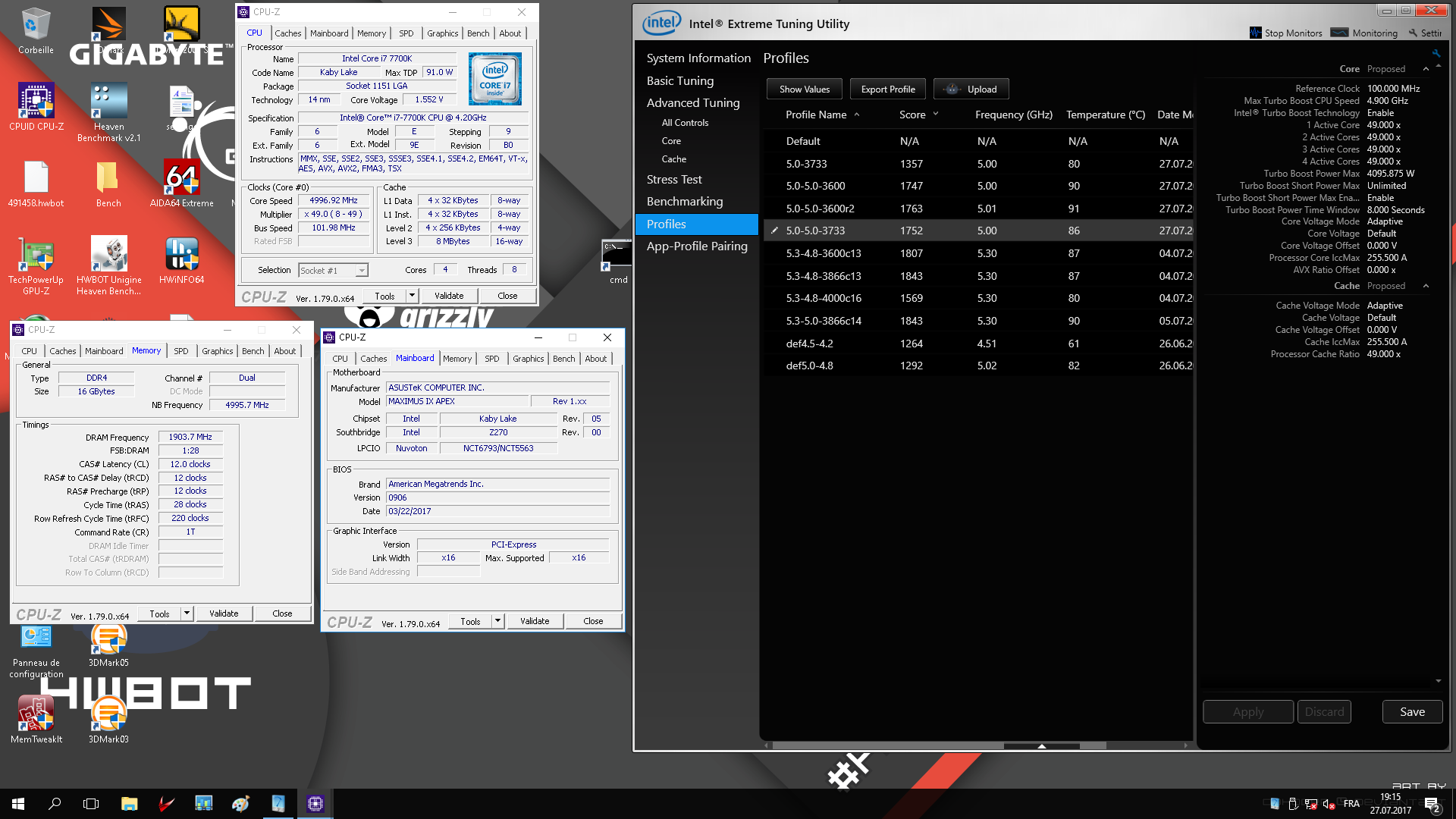Open the Heaven Benchmark v2.1 desktop icon

[108, 112]
